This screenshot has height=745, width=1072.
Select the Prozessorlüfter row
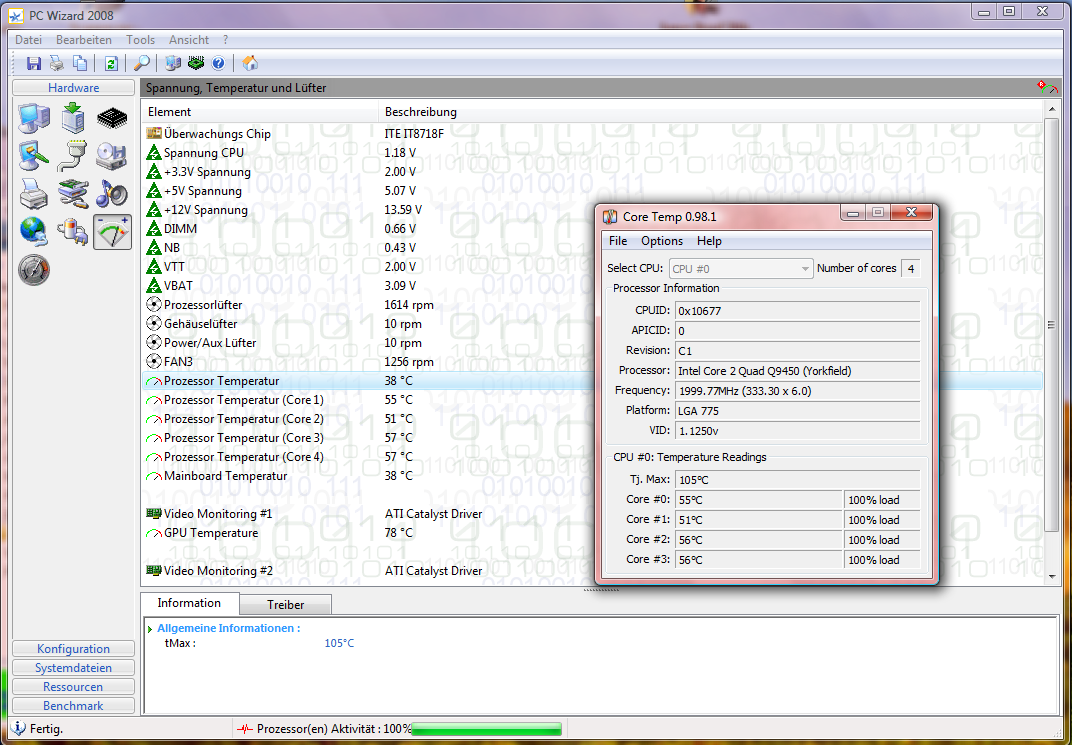point(592,305)
